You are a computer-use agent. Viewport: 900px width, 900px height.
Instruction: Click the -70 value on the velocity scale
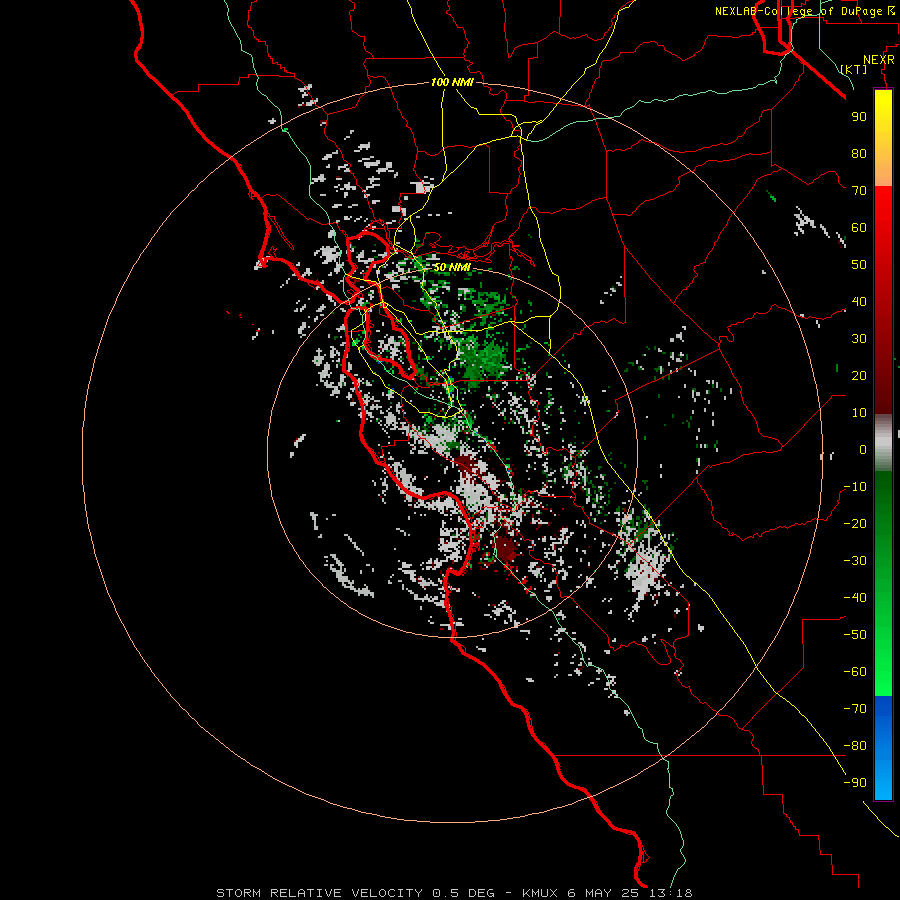[x=855, y=709]
